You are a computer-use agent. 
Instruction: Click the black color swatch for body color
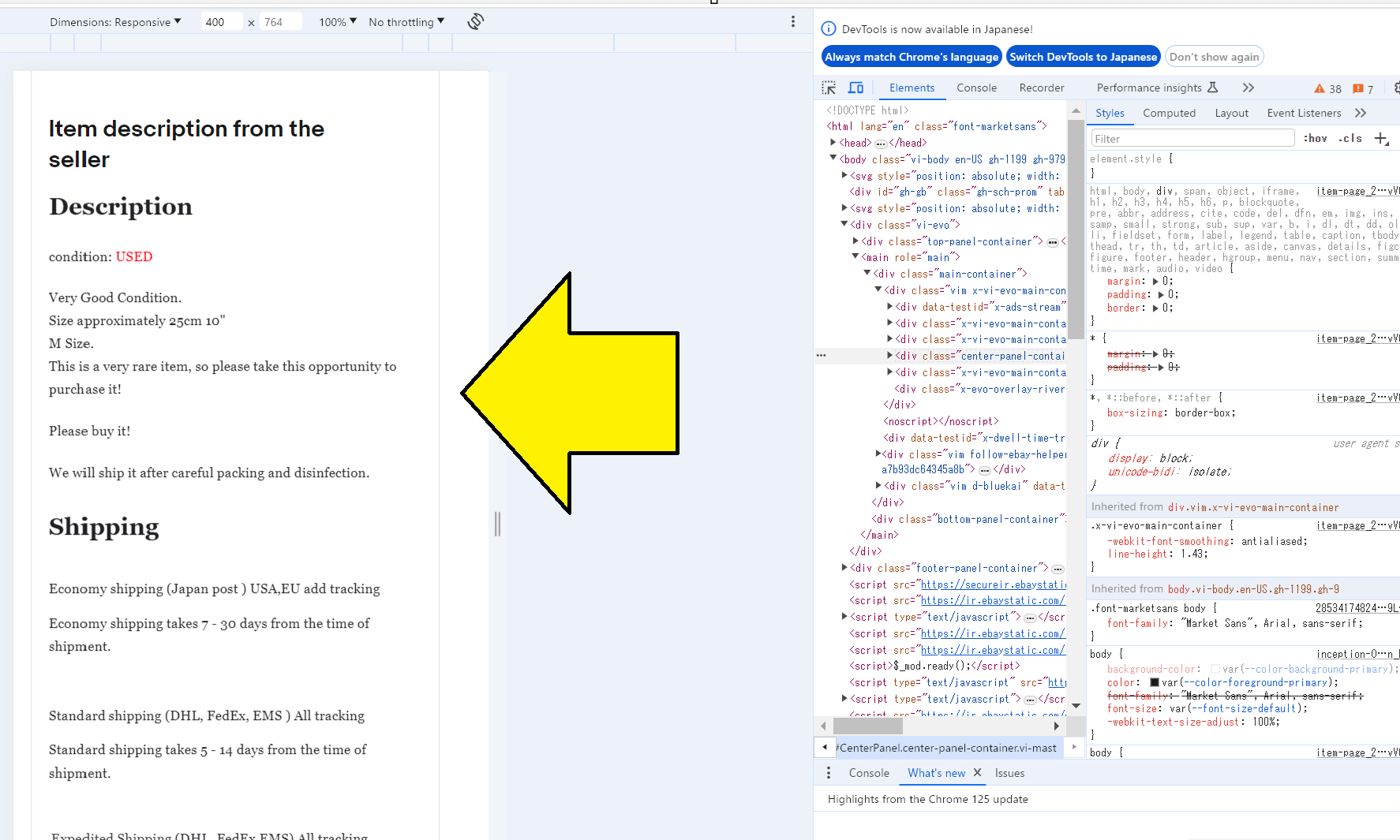(1154, 683)
